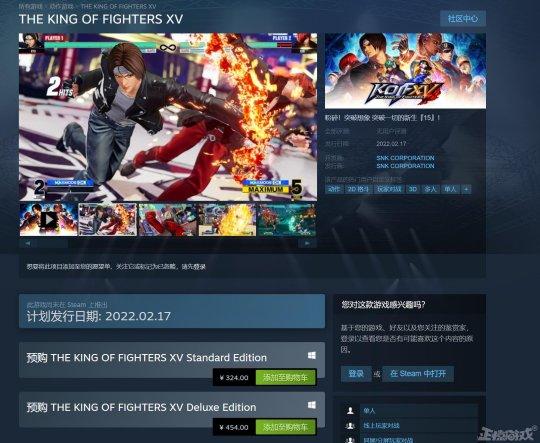
Task: Click the KOF XV header capsule image
Action: [x=405, y=71]
